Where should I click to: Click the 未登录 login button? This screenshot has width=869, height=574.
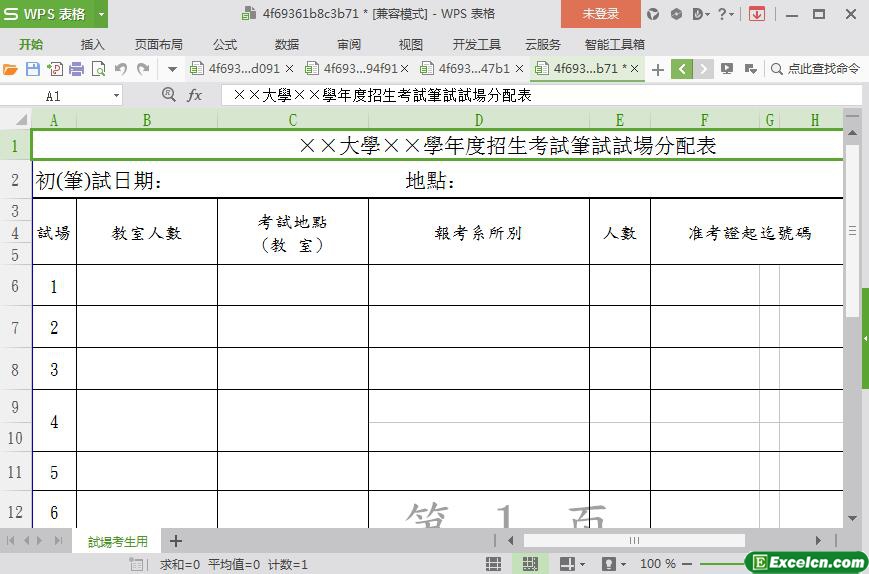tap(601, 14)
